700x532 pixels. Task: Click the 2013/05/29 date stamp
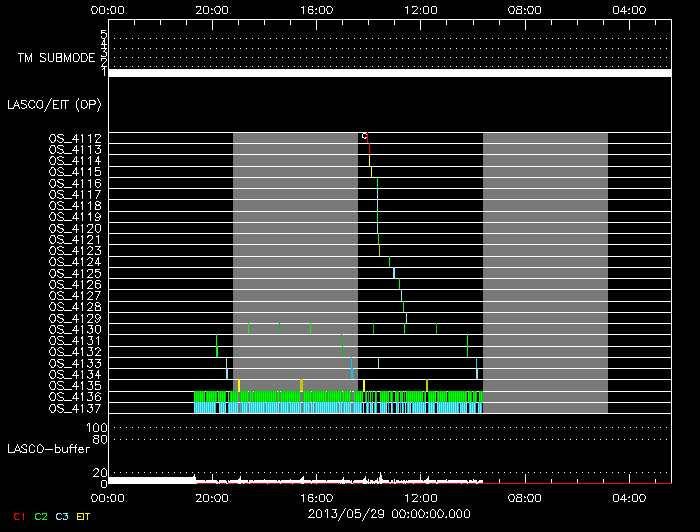pos(389,514)
